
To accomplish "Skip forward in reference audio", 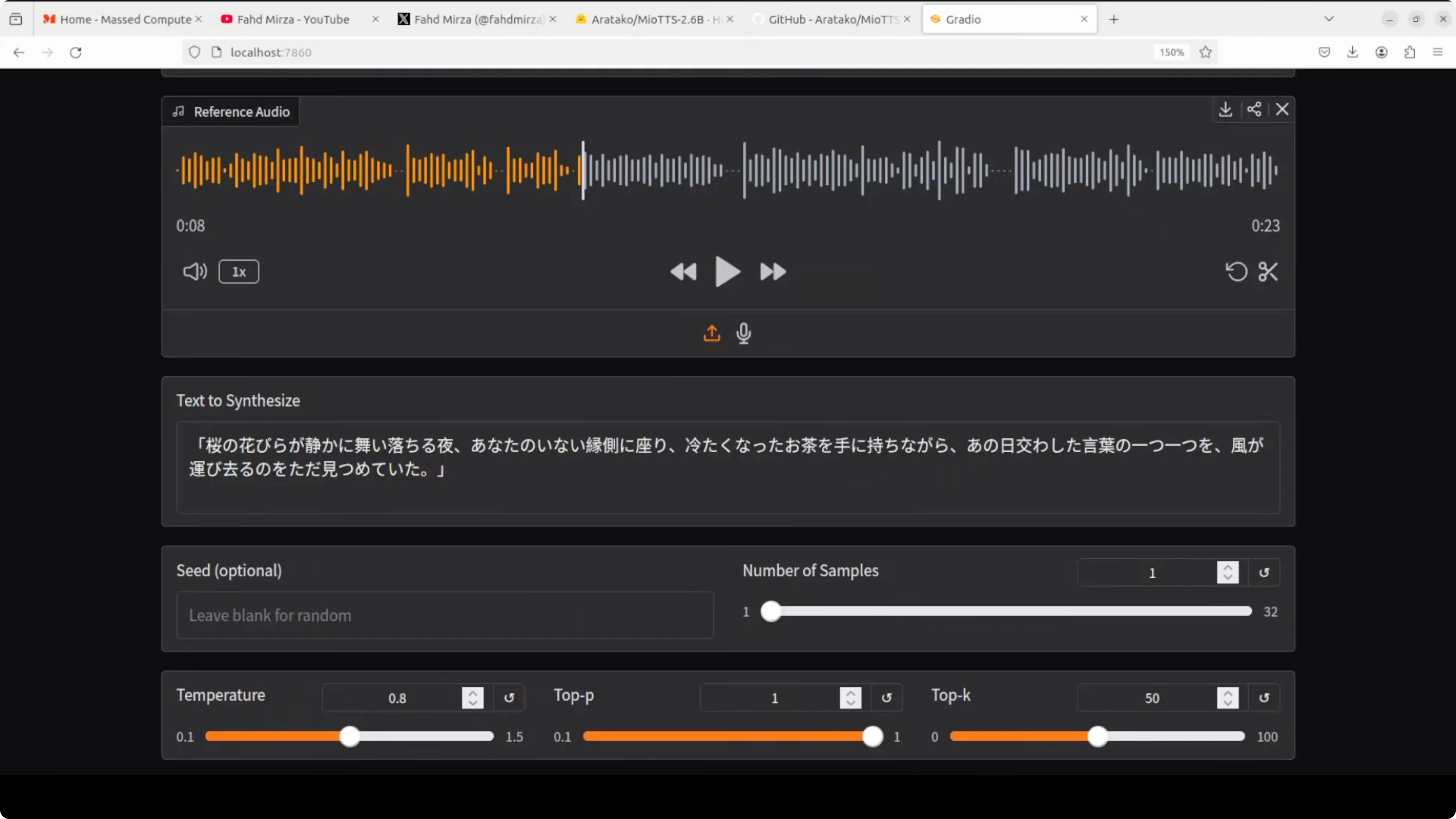I will [773, 272].
